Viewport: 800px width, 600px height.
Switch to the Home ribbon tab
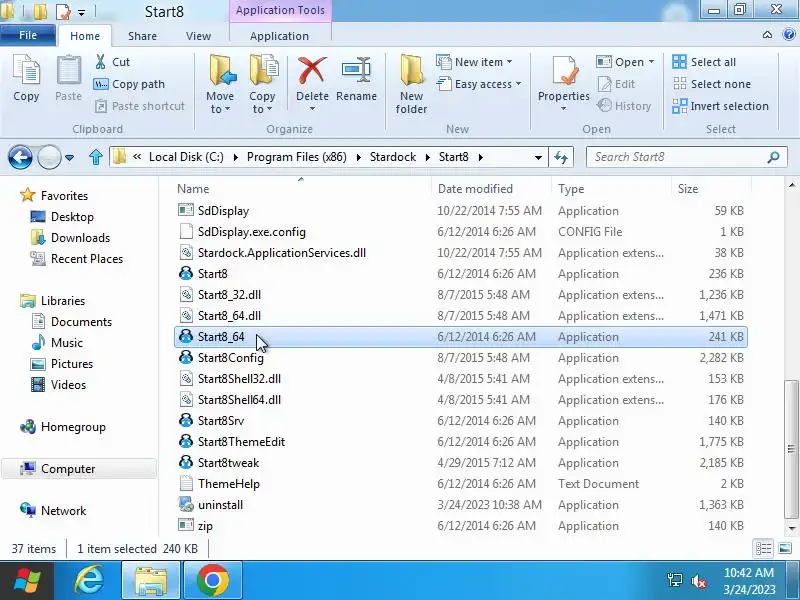pos(85,36)
